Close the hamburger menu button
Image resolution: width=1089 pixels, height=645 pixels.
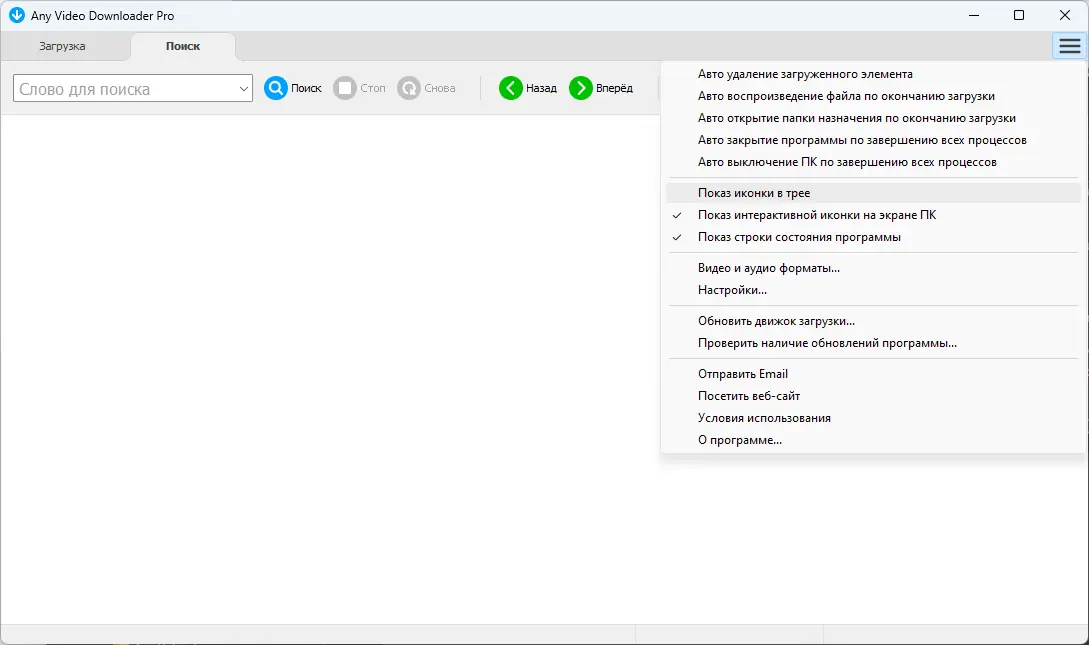click(1070, 46)
